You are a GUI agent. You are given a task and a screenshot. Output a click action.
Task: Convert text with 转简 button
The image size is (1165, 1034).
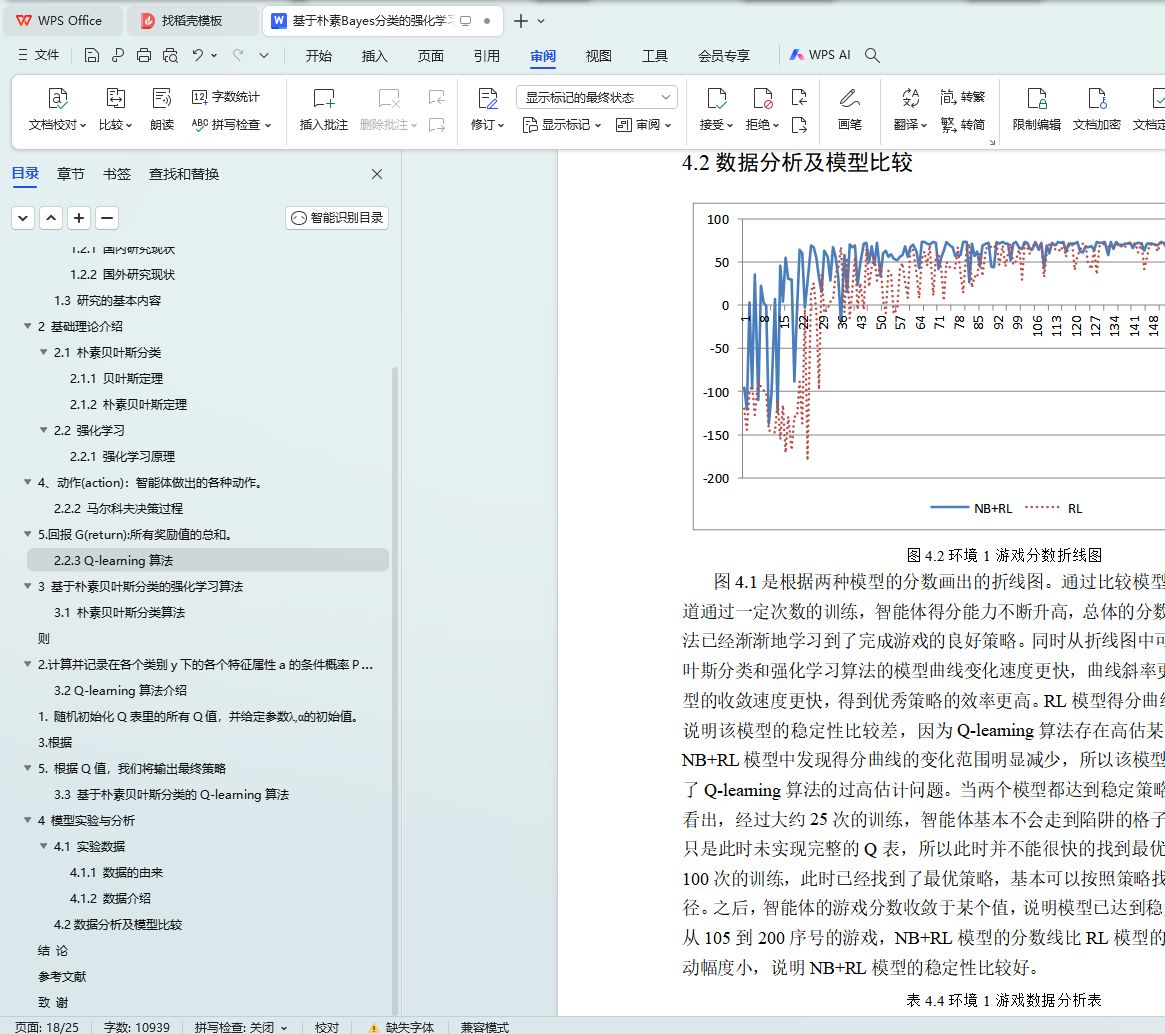coord(962,125)
